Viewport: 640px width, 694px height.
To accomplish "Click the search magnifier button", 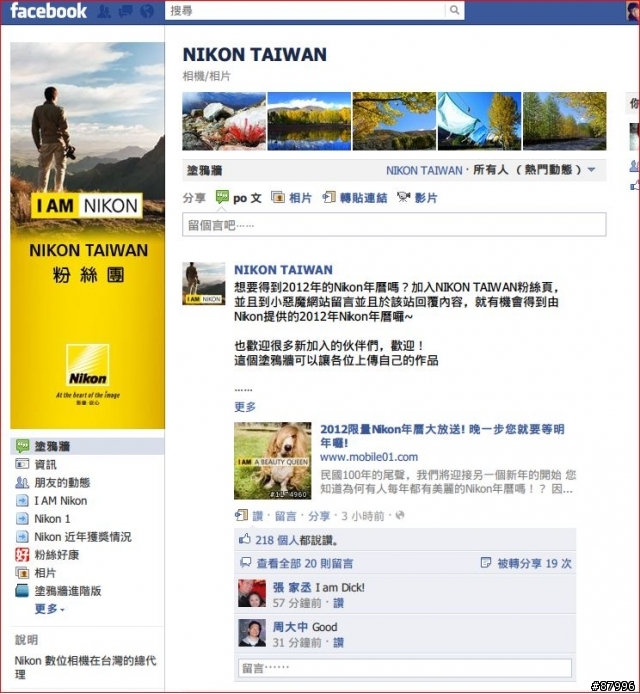I will (455, 10).
